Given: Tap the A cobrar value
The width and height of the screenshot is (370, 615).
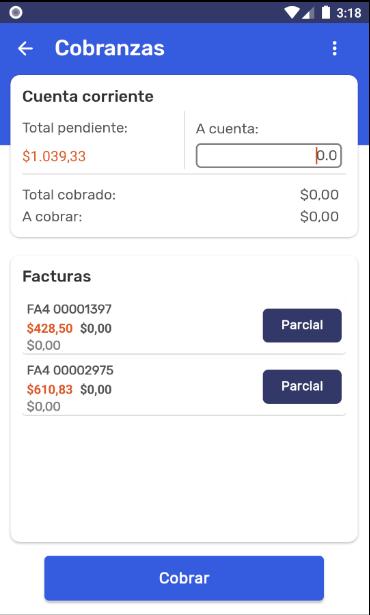Looking at the screenshot, I should click(319, 217).
